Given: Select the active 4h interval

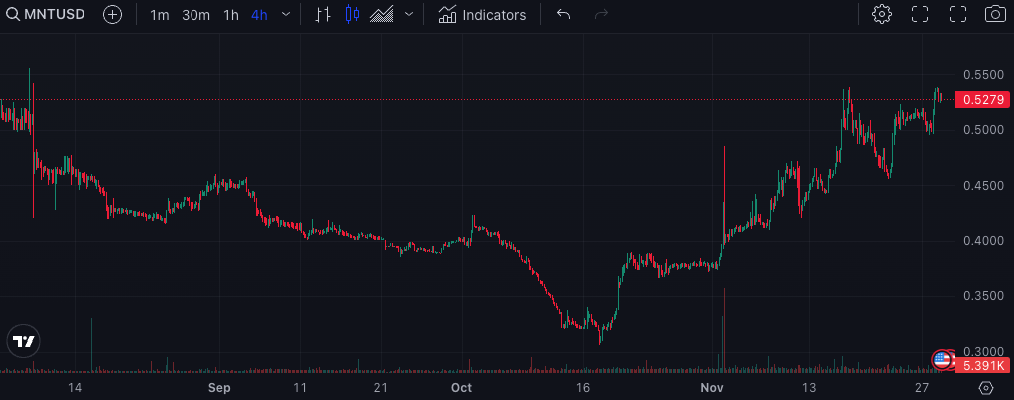Looking at the screenshot, I should coord(259,15).
